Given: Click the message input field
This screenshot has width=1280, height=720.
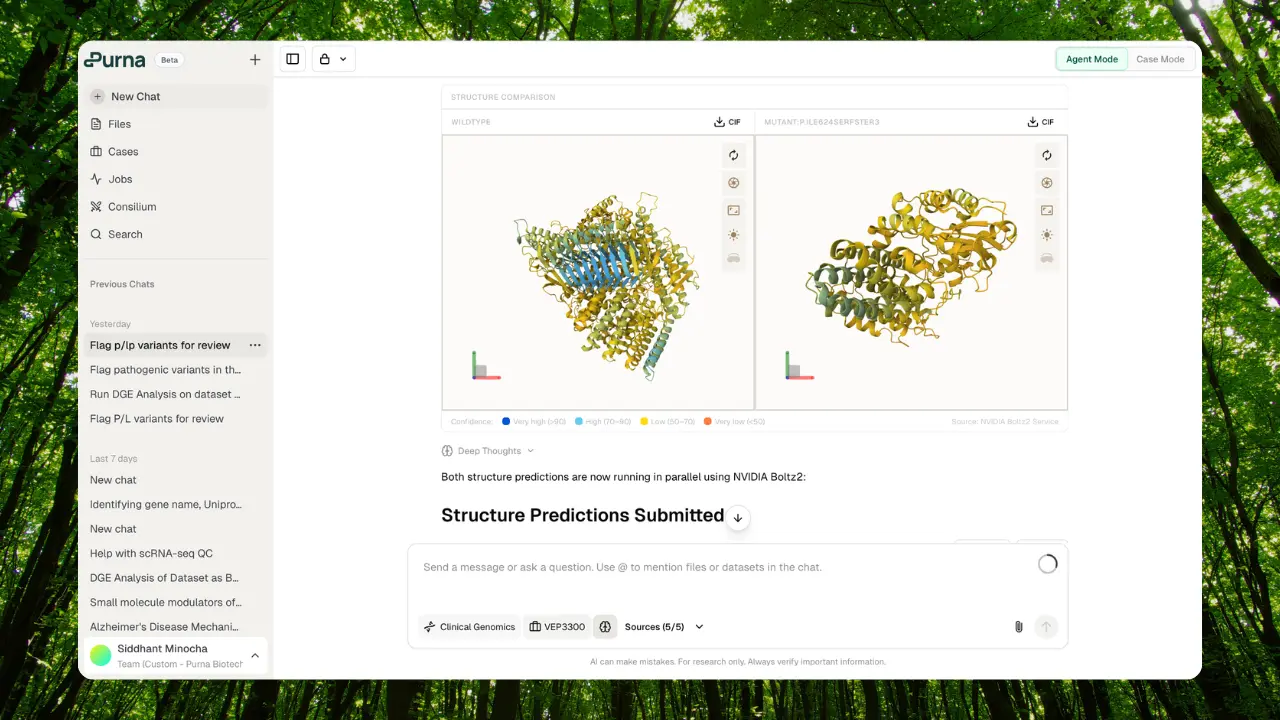Looking at the screenshot, I should 720,567.
